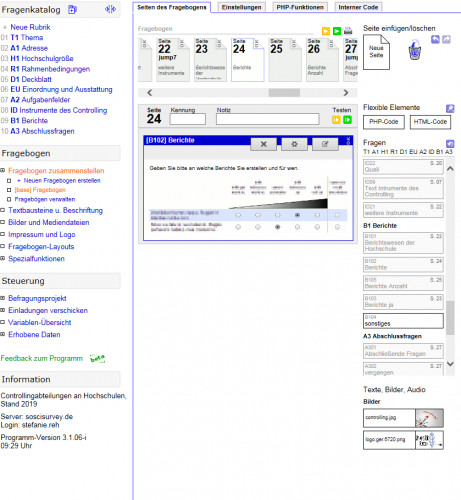Expand the Erhobene Daten node
The width and height of the screenshot is (461, 500).
3,334
